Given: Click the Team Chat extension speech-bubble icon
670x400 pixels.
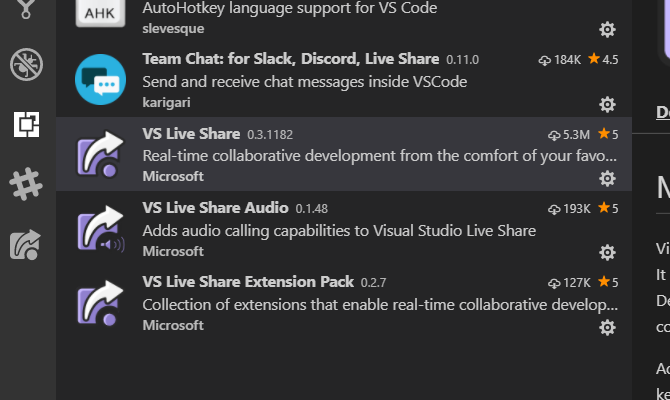Looking at the screenshot, I should point(100,79).
